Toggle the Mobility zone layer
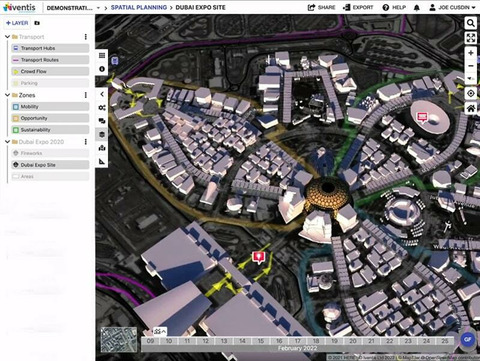480x361 pixels. pos(50,107)
